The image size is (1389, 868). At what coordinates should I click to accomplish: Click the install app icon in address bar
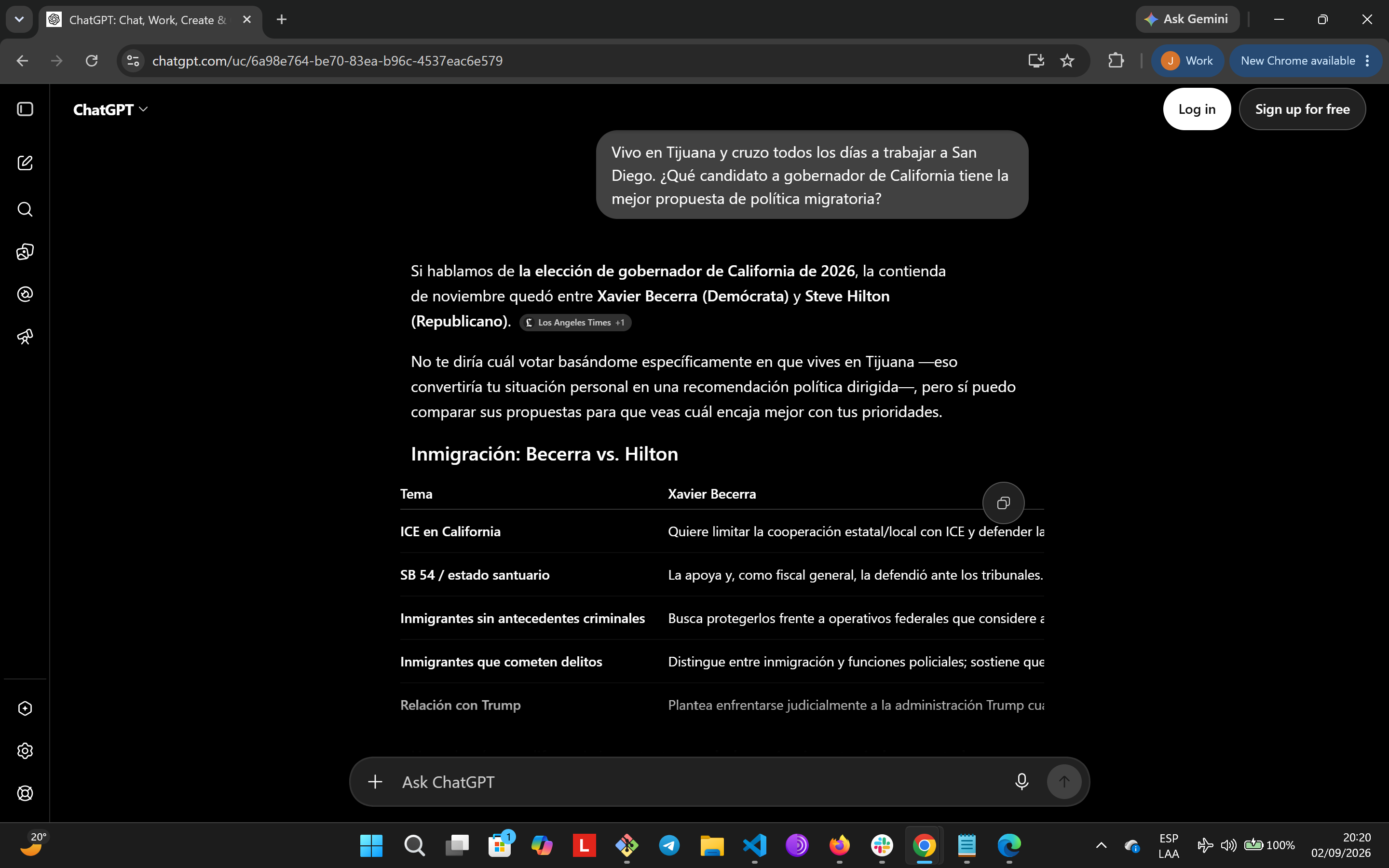(1036, 61)
